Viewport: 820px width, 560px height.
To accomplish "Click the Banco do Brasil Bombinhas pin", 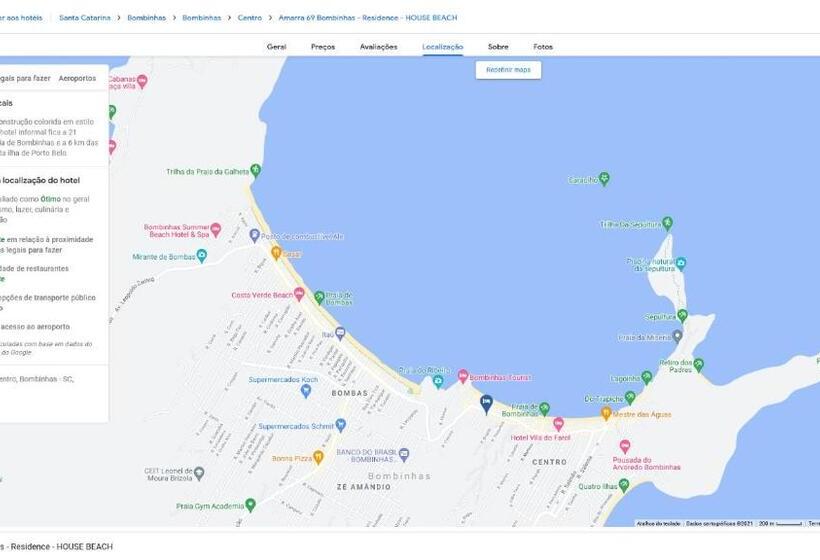I will [404, 455].
